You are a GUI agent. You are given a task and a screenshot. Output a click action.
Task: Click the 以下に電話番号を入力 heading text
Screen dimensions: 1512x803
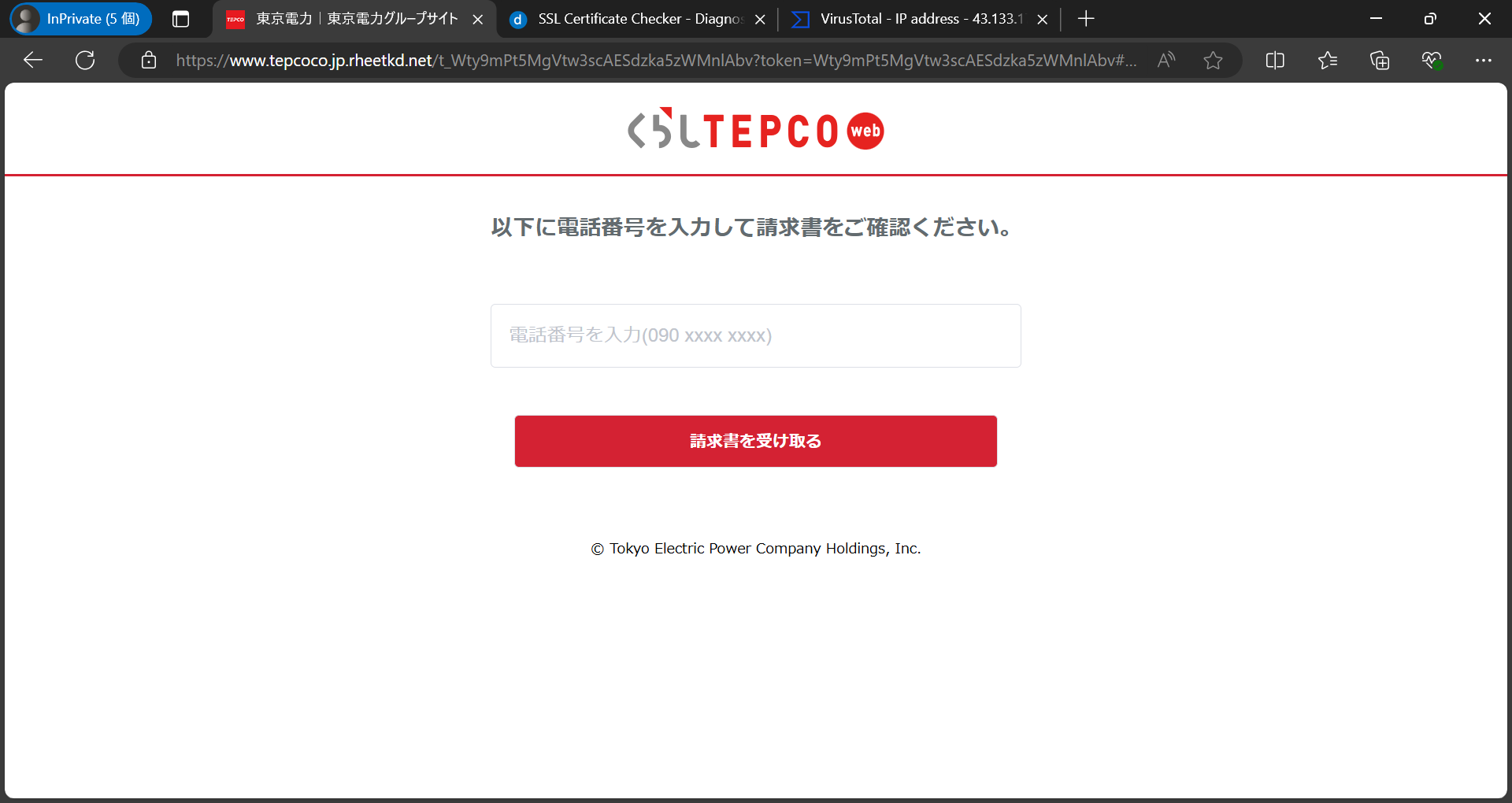[x=753, y=228]
